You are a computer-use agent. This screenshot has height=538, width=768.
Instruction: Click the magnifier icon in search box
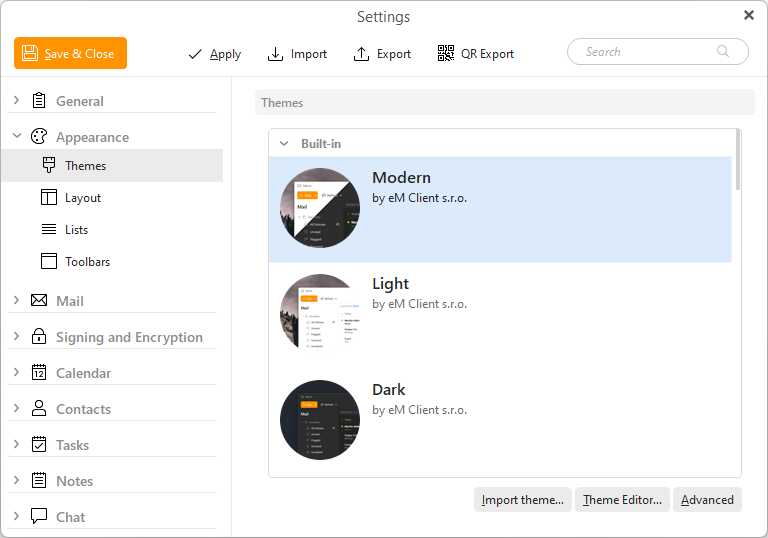pyautogui.click(x=723, y=51)
